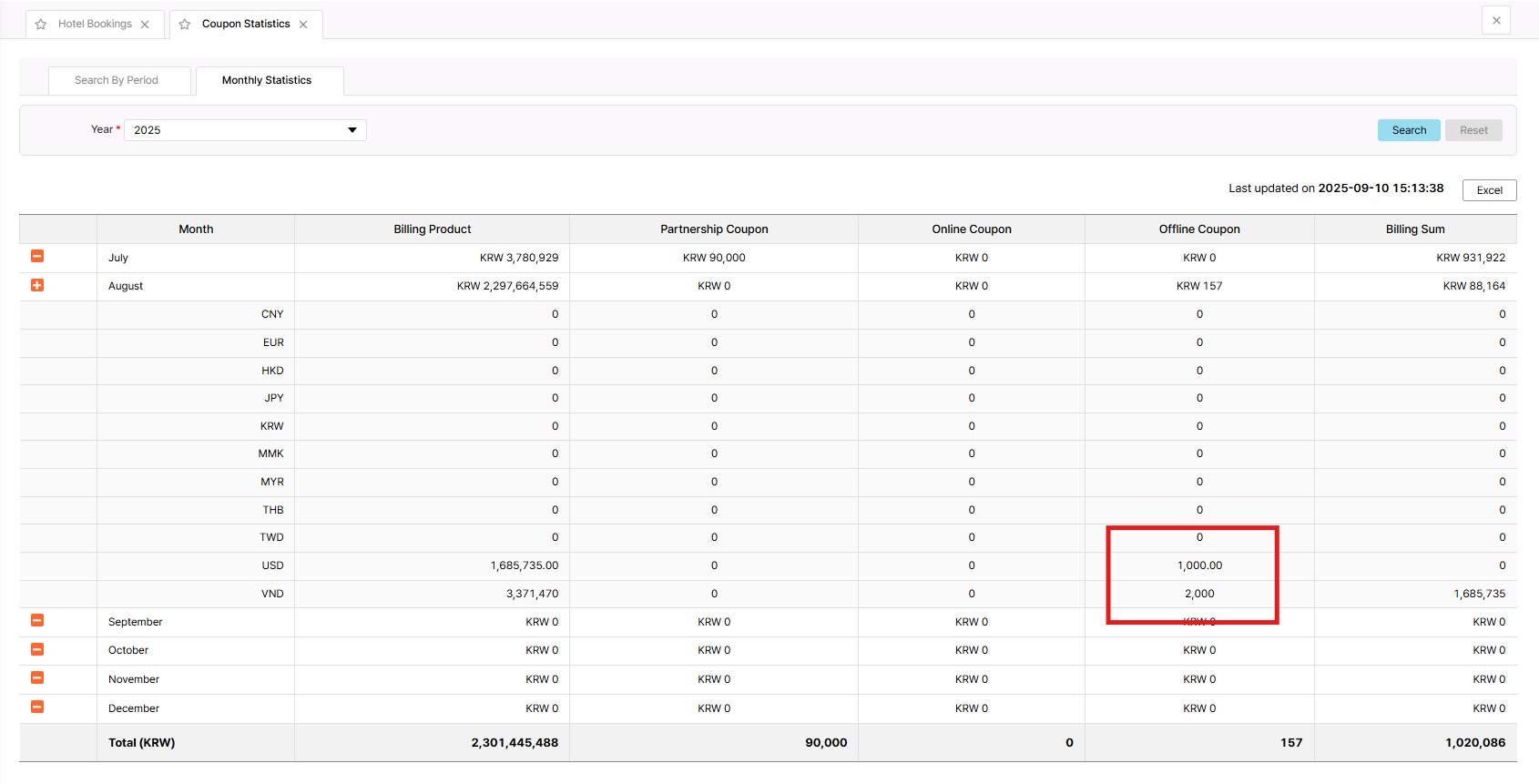1539x784 pixels.
Task: Click the 2,000 offline coupon value
Action: click(1199, 594)
